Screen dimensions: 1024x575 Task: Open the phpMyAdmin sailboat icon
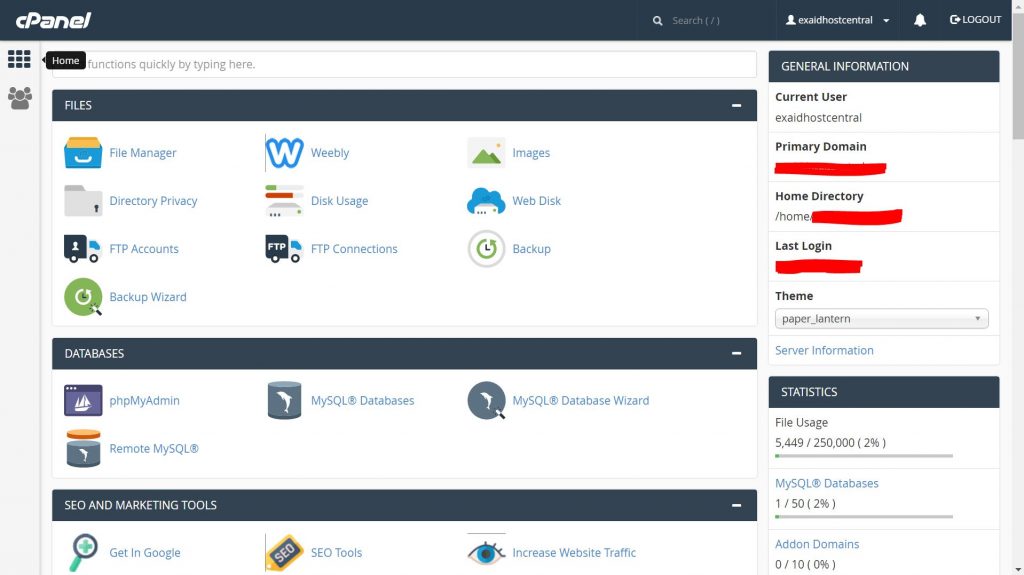click(83, 401)
